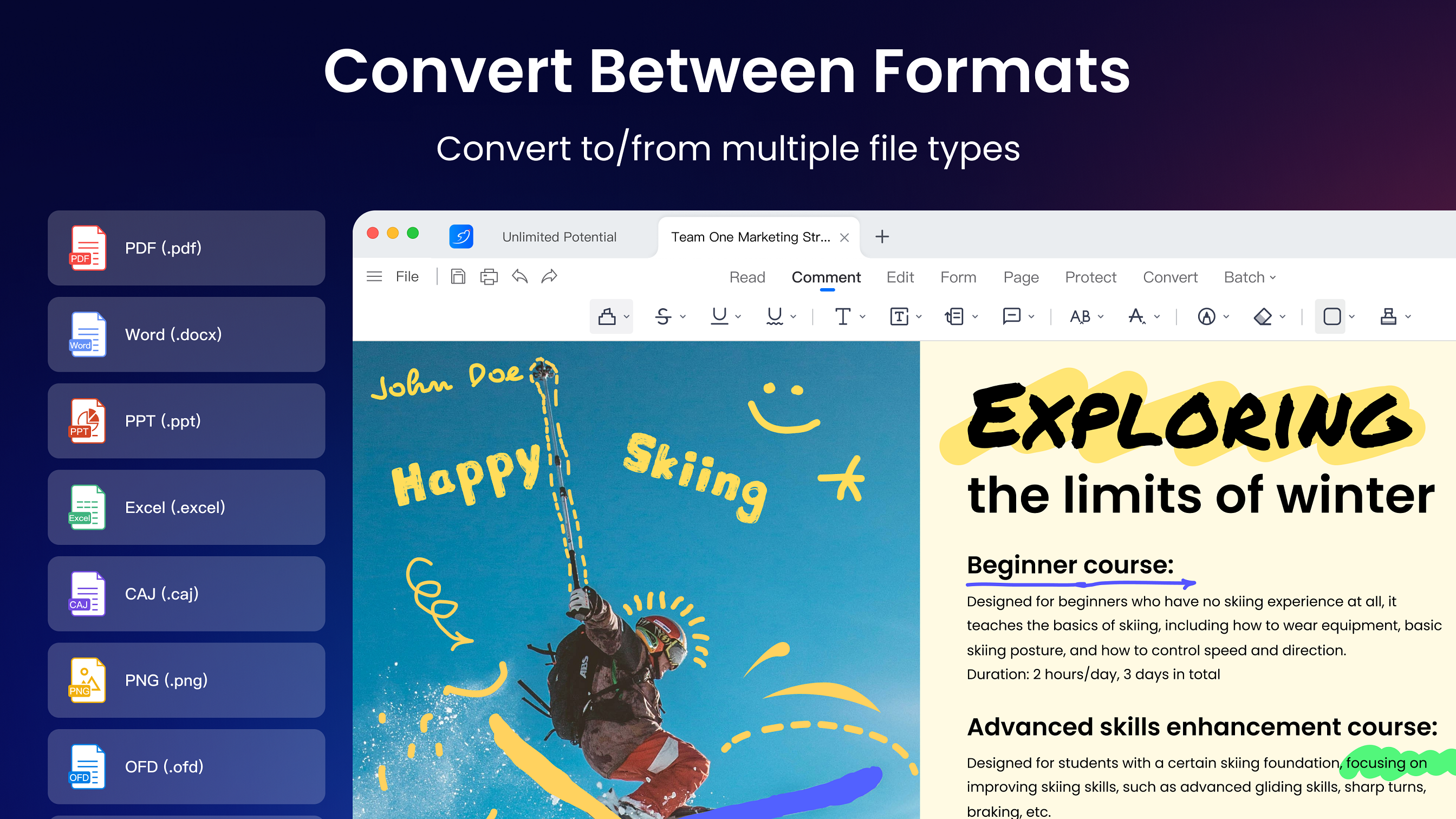Viewport: 1456px width, 819px height.
Task: Select the stamp tool
Action: [x=1388, y=316]
